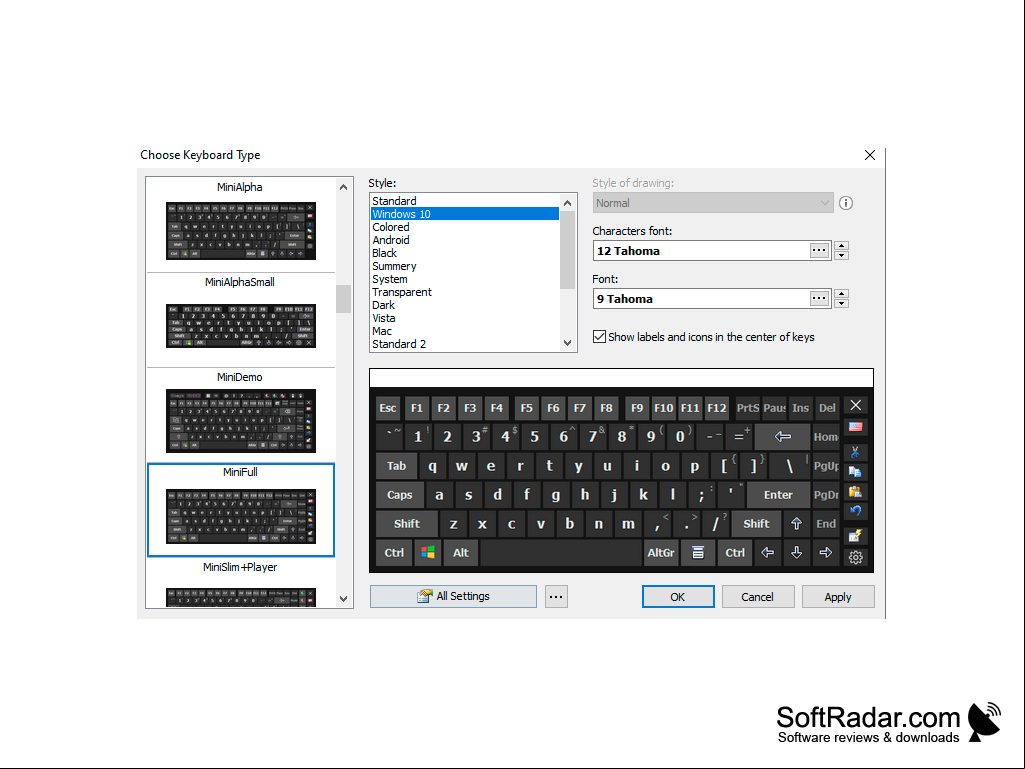Click the scissors Cut icon on keyboard
This screenshot has width=1025, height=769.
(x=855, y=451)
